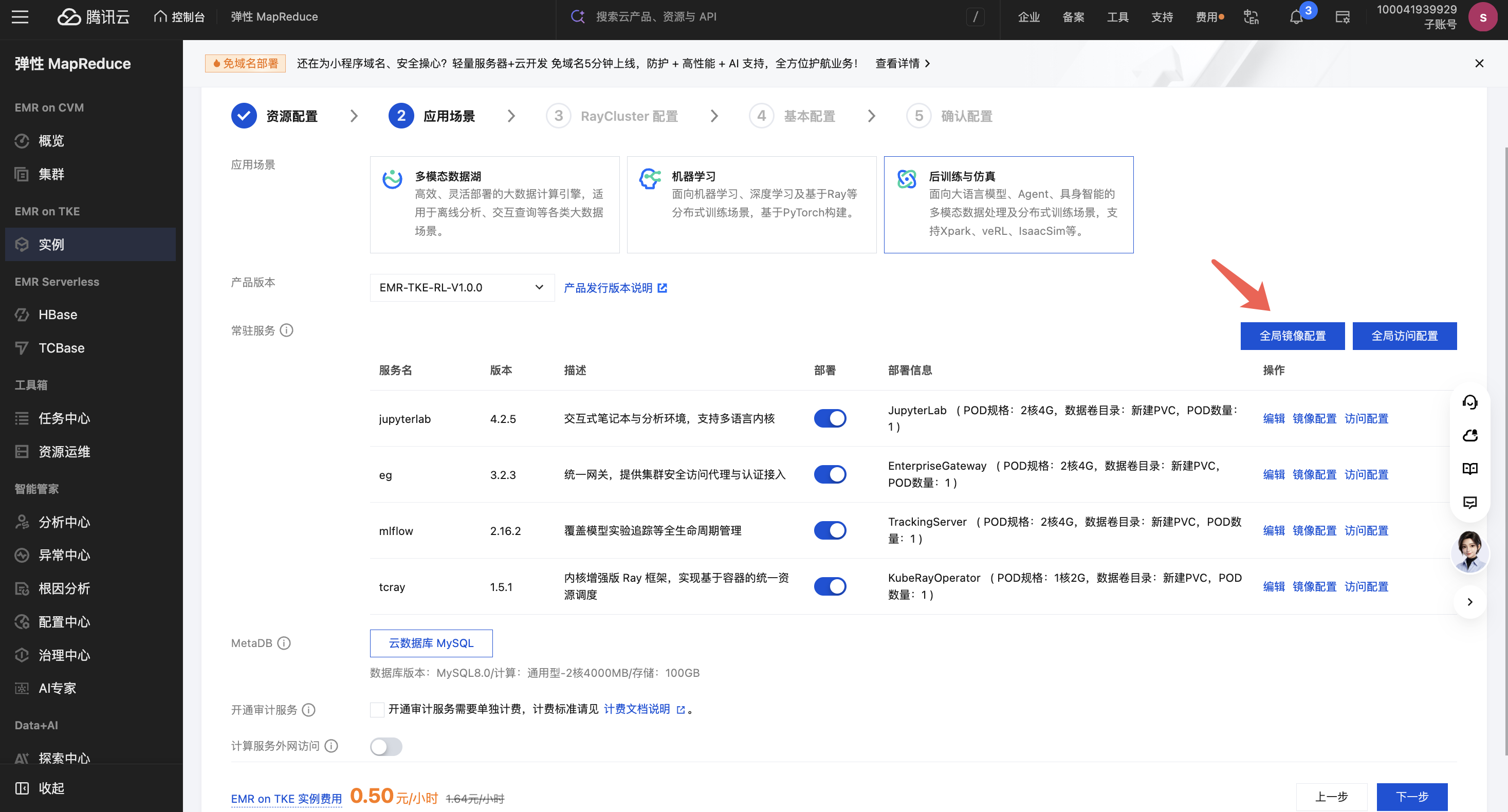Open 镜像配置 for eg
The height and width of the screenshot is (812, 1508).
[1314, 474]
